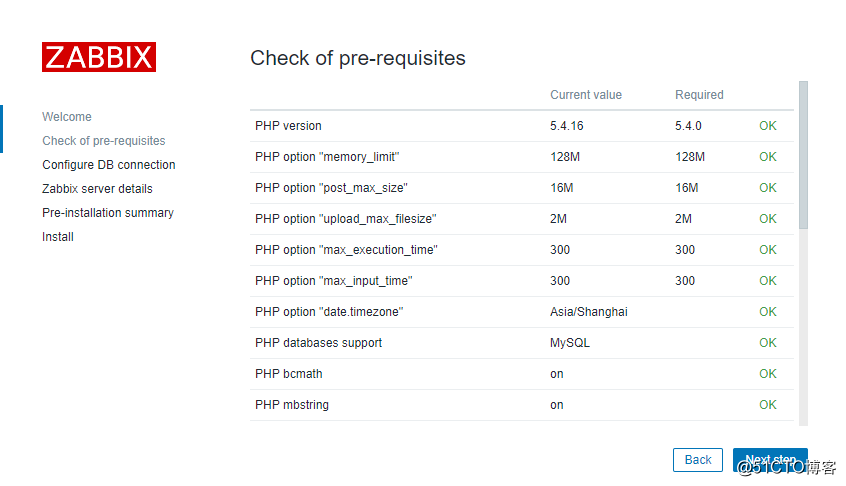The image size is (846, 486).
Task: Click the Asia/Shanghai timezone value
Action: [589, 312]
